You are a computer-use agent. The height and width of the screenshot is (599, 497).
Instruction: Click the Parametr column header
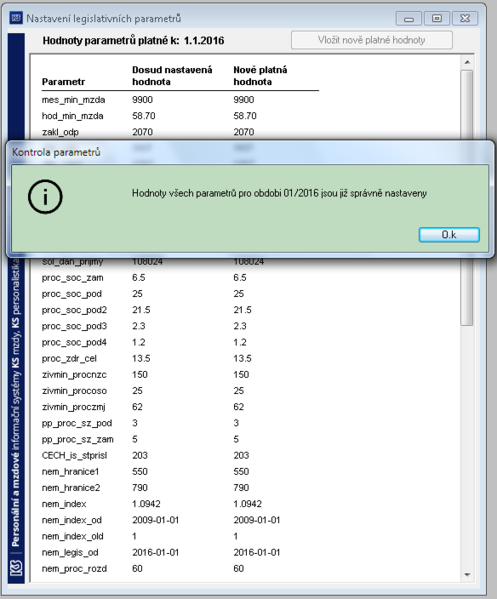point(63,82)
